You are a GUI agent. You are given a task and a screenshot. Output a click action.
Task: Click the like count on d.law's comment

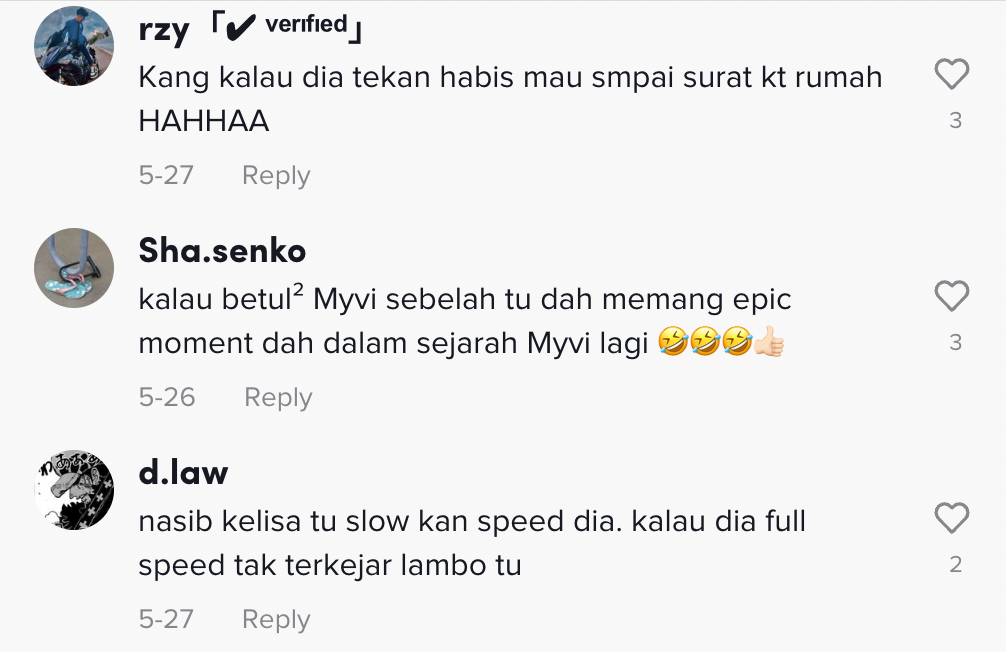pyautogui.click(x=955, y=565)
